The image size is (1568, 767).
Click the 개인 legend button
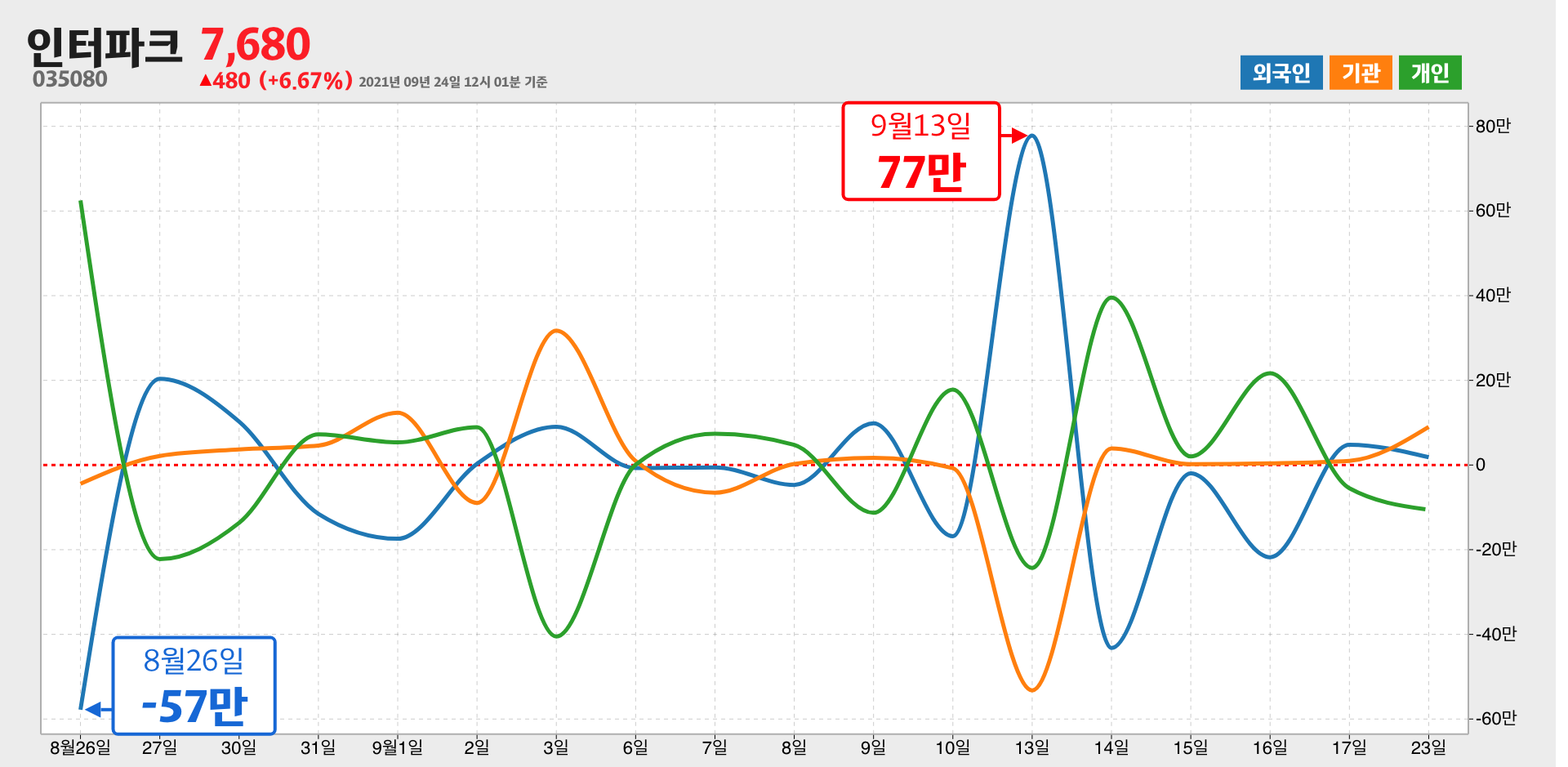pyautogui.click(x=1429, y=73)
